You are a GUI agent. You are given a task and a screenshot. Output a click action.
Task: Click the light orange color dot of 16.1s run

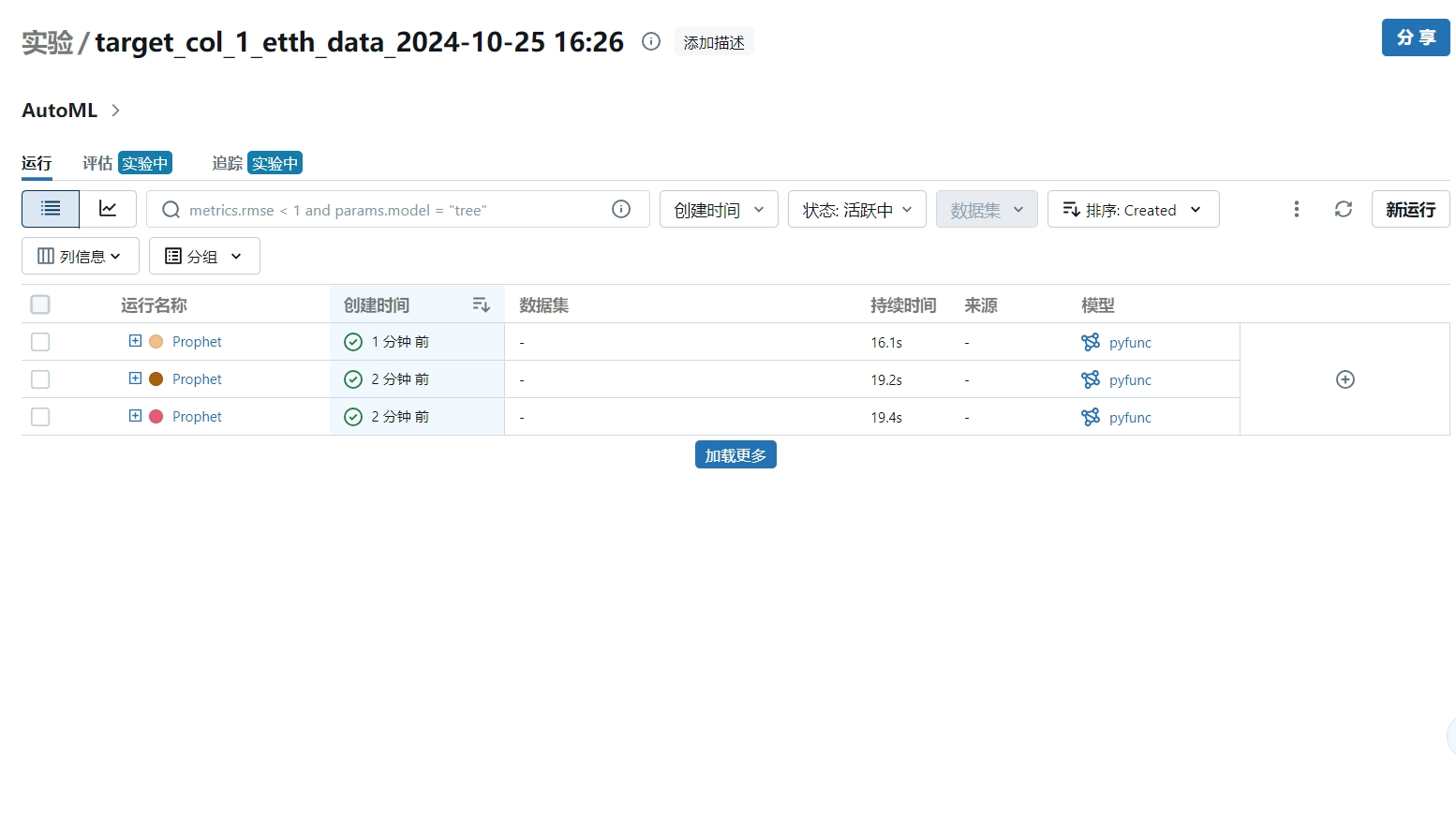click(156, 342)
